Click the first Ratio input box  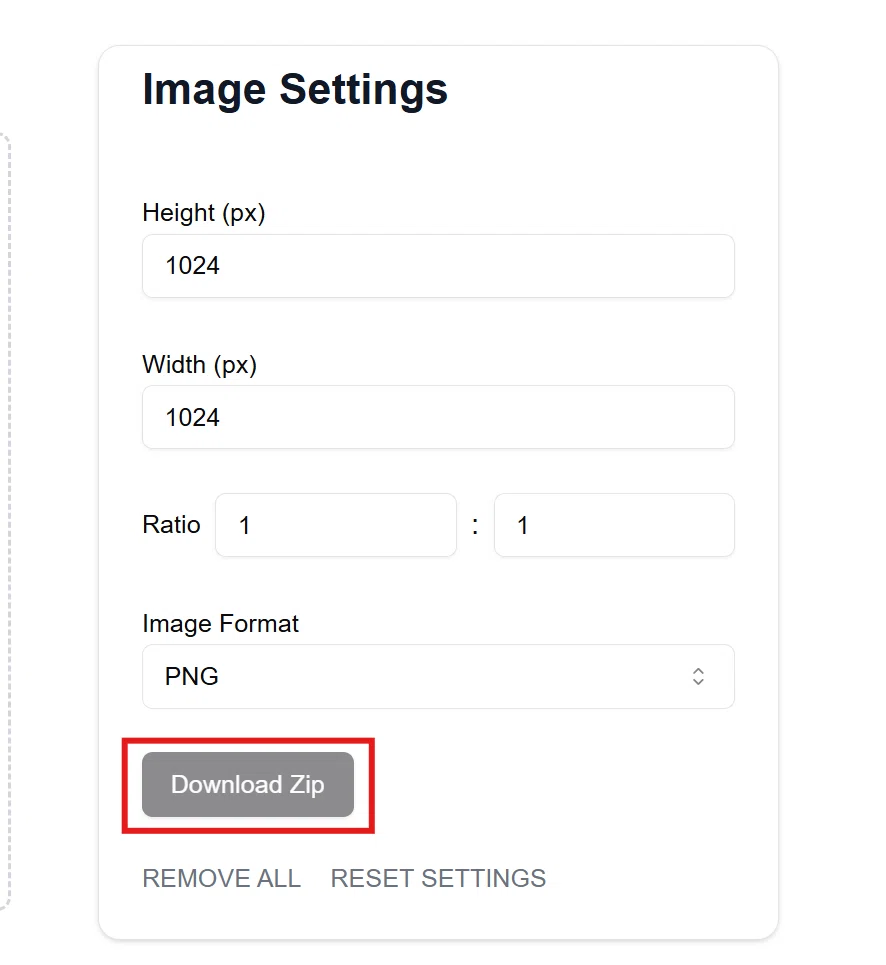(336, 525)
